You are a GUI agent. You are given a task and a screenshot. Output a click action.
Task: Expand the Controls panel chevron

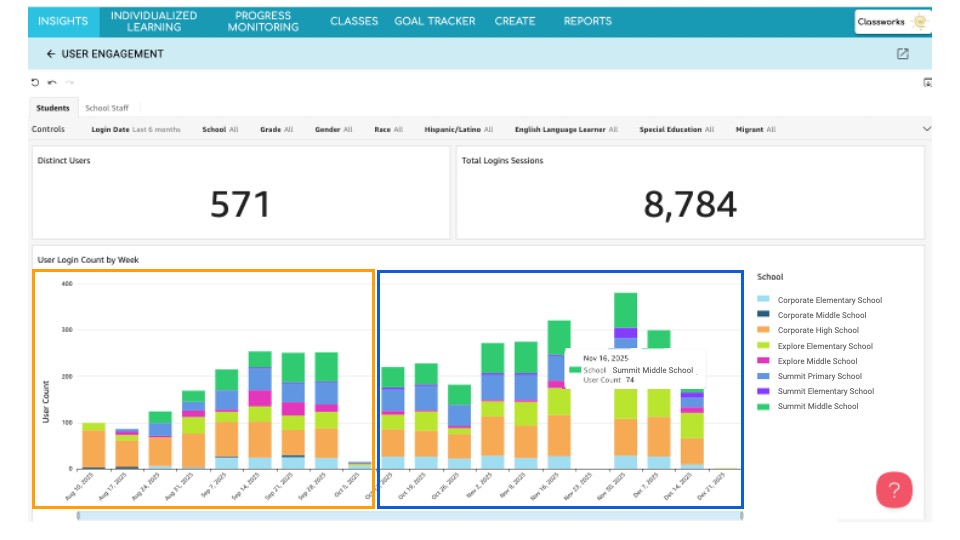tap(926, 129)
